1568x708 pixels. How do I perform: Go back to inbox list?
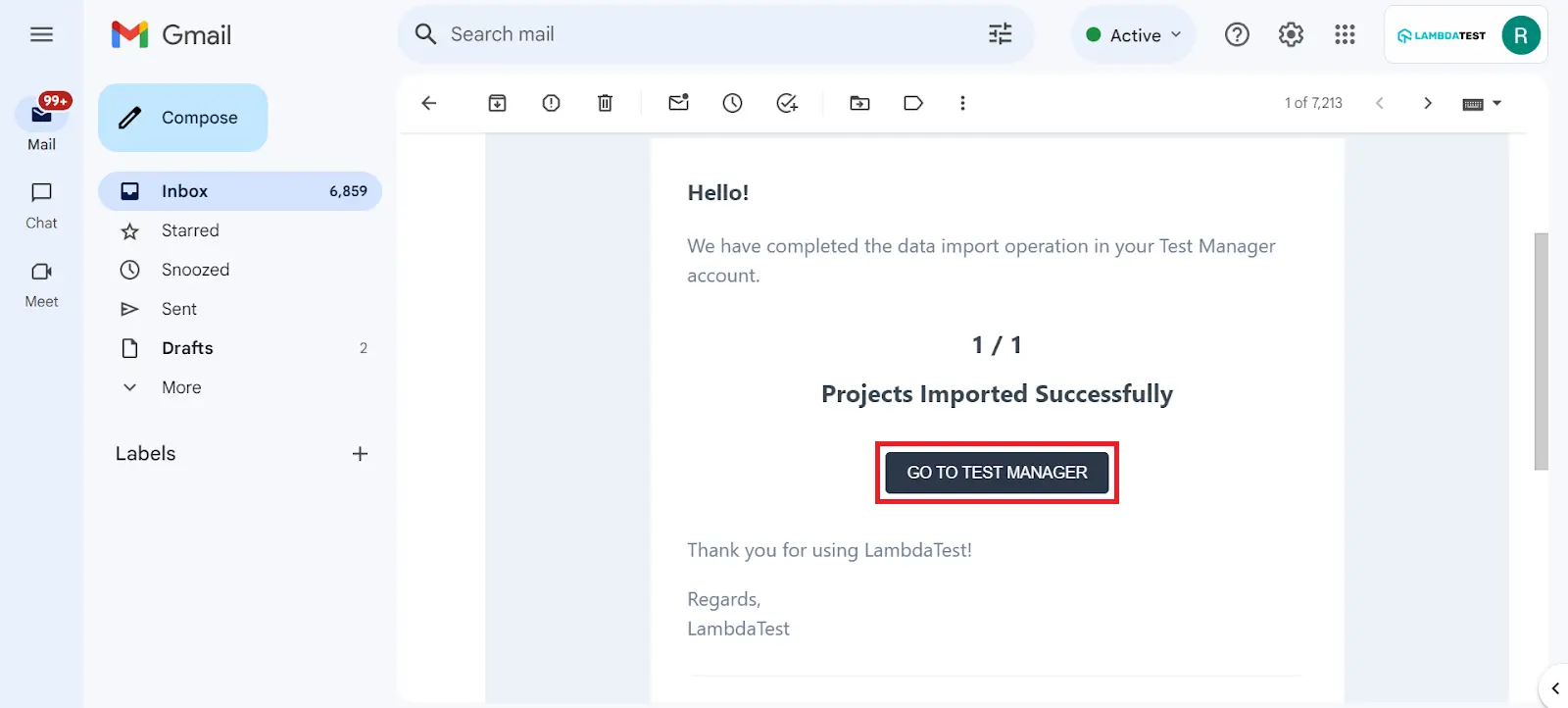click(x=428, y=103)
